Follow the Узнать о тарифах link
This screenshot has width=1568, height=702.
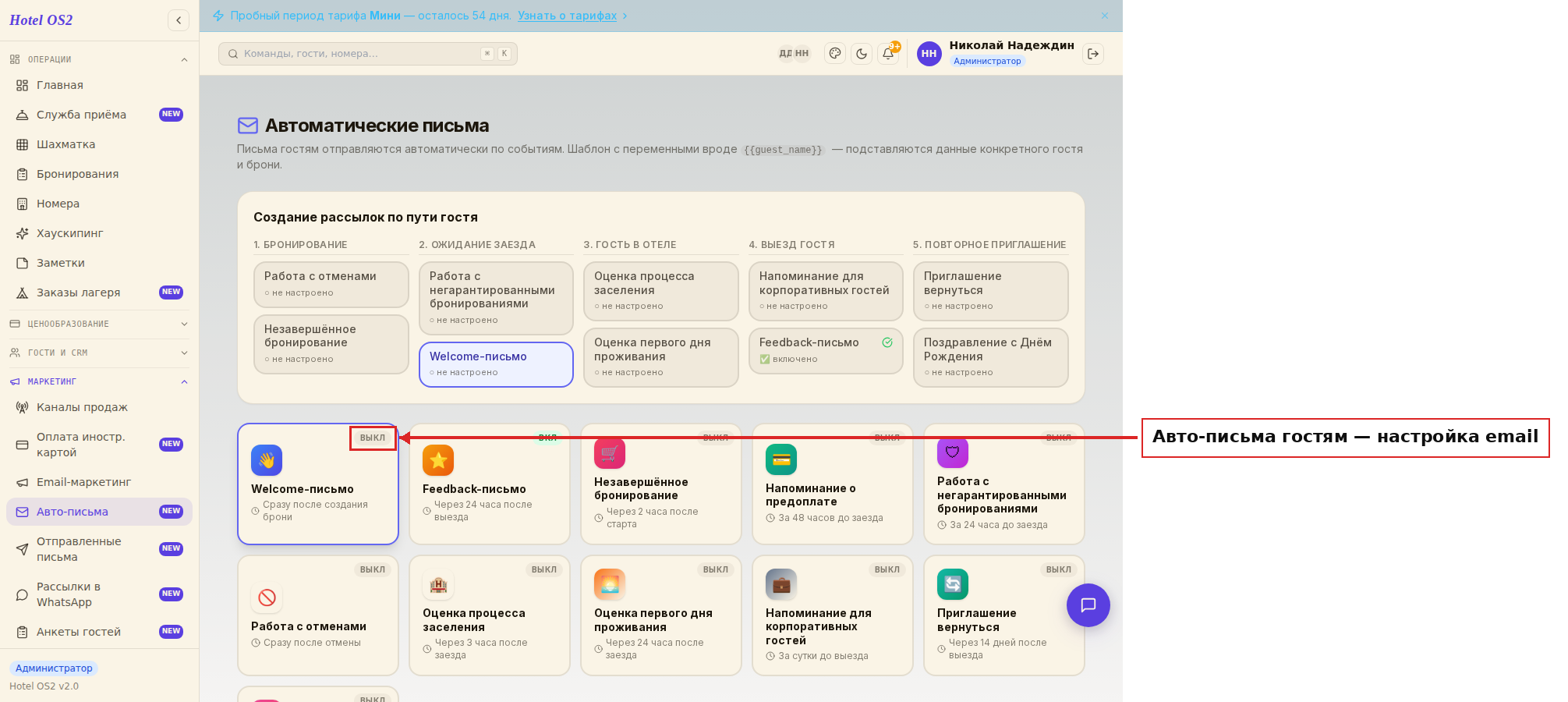pyautogui.click(x=567, y=16)
